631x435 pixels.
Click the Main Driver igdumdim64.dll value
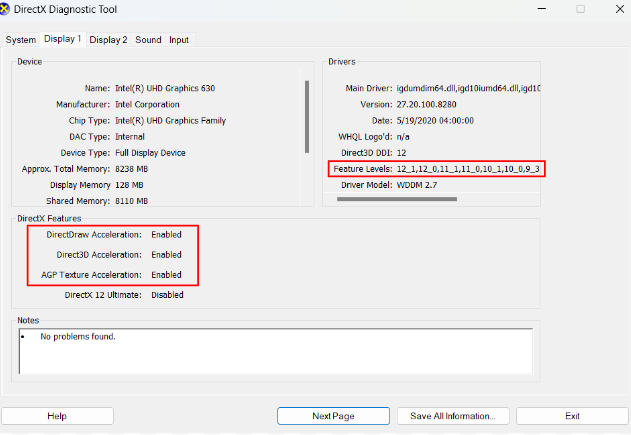pyautogui.click(x=468, y=88)
